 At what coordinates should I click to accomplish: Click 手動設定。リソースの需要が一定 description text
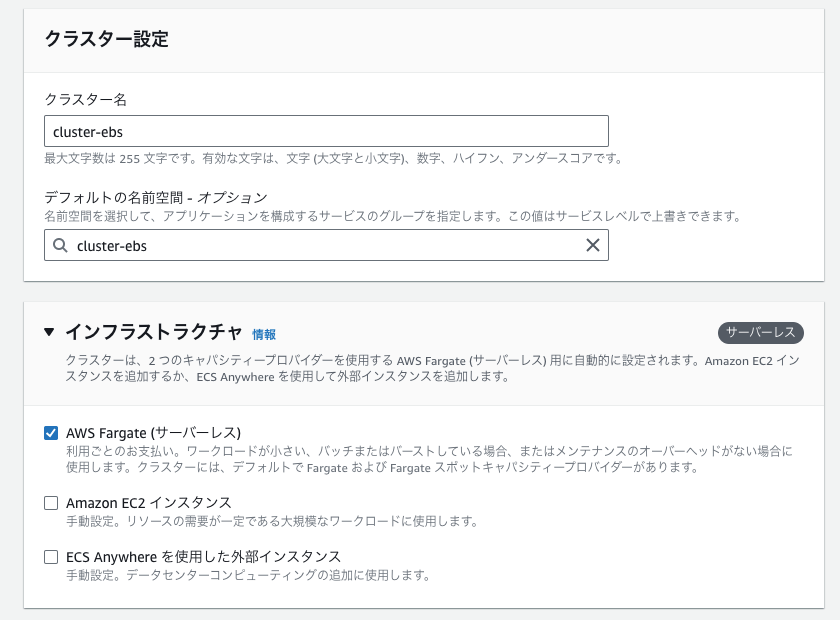(272, 521)
